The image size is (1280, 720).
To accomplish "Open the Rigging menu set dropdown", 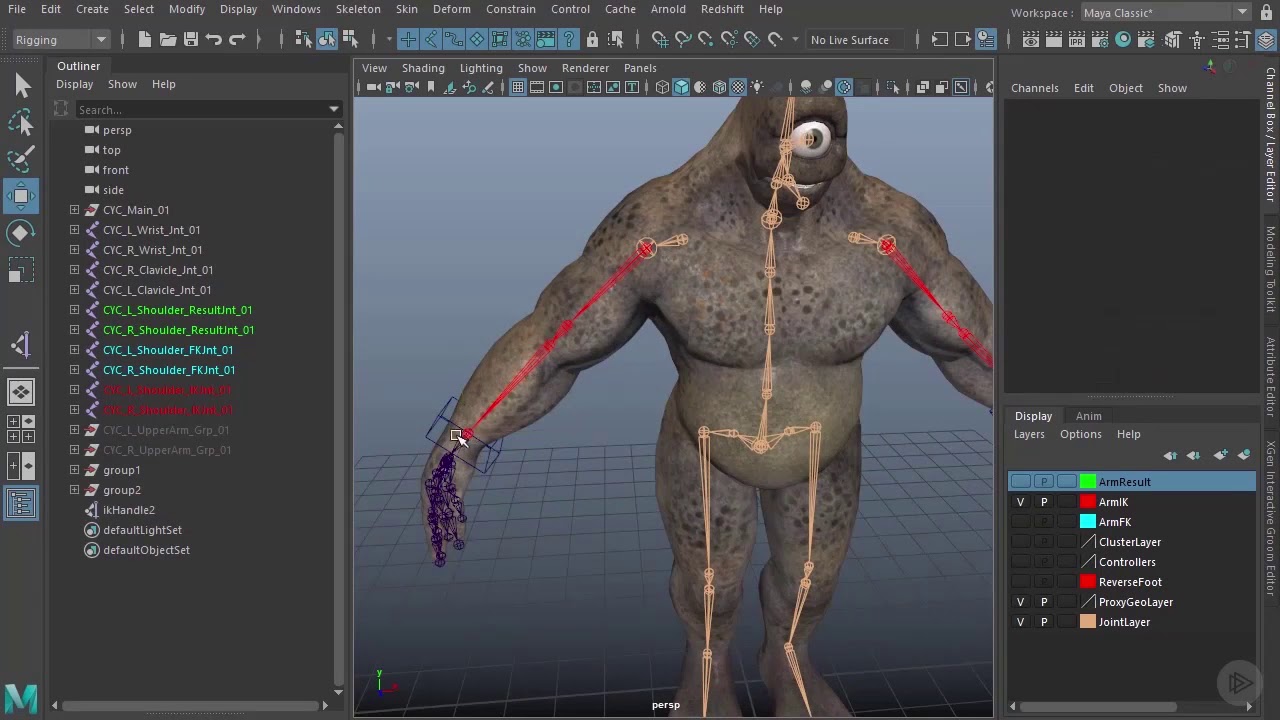I will coord(60,40).
